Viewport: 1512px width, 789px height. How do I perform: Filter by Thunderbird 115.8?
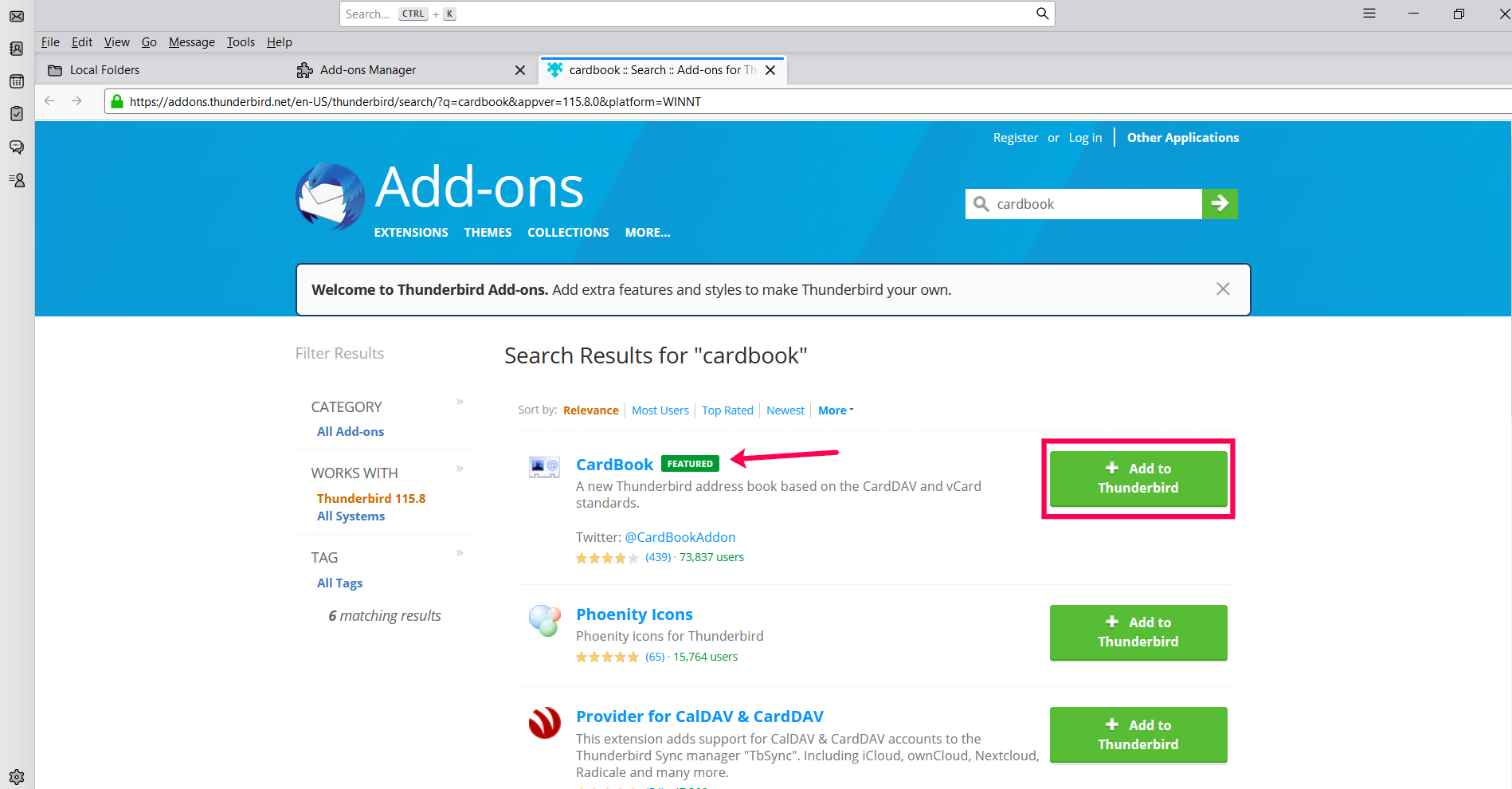pos(371,499)
